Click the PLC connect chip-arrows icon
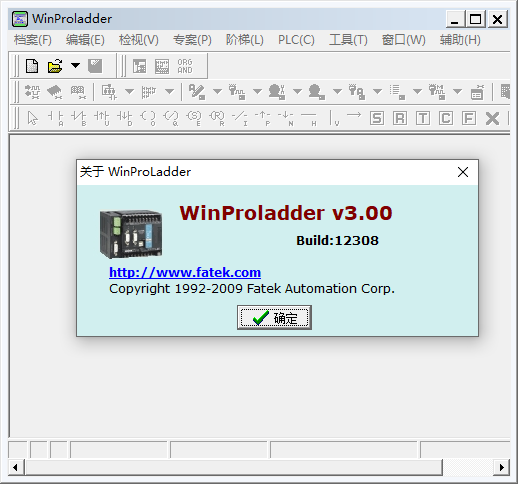518x484 pixels. 32,92
